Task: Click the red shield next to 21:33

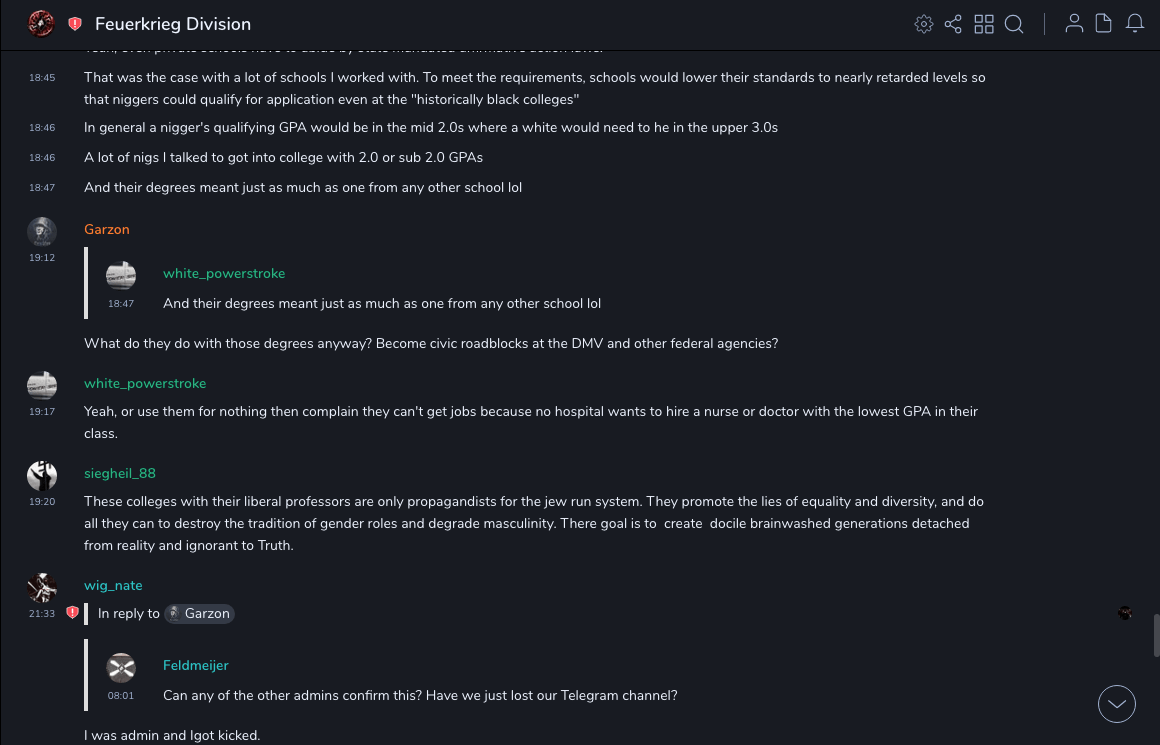Action: (x=72, y=612)
